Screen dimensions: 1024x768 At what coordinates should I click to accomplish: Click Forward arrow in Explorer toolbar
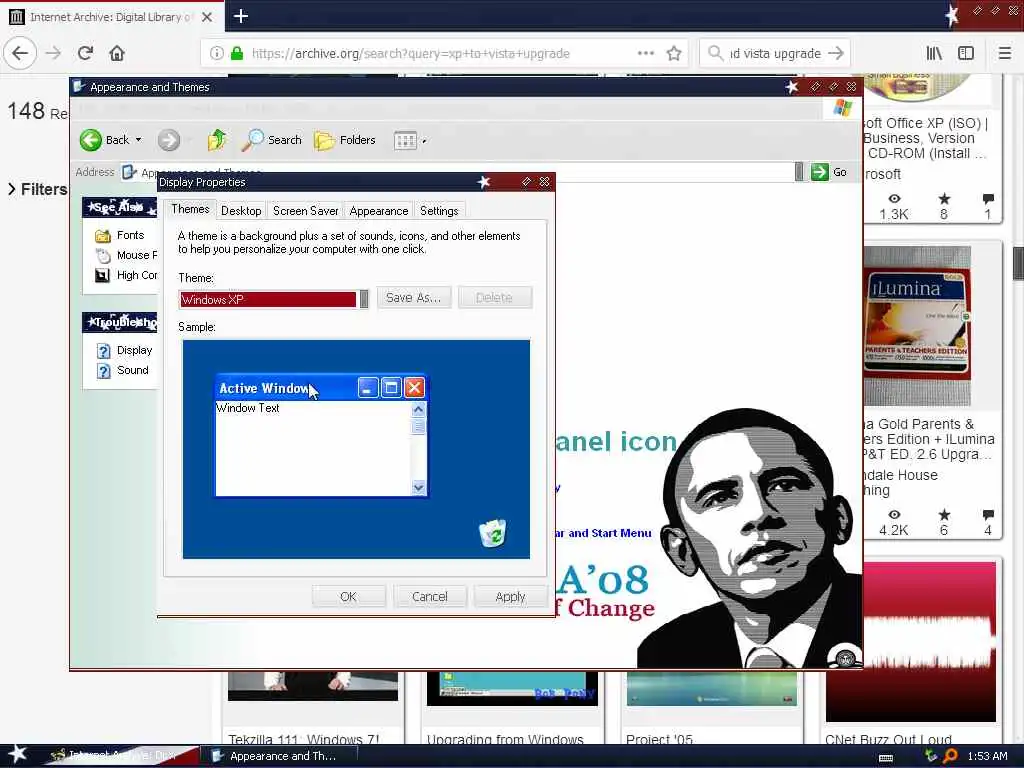tap(168, 140)
